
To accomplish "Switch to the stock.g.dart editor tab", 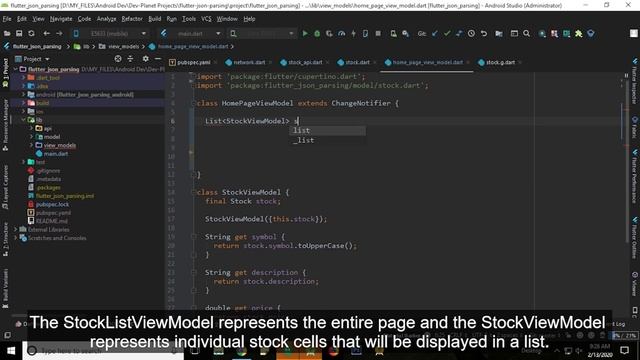I will pyautogui.click(x=500, y=62).
